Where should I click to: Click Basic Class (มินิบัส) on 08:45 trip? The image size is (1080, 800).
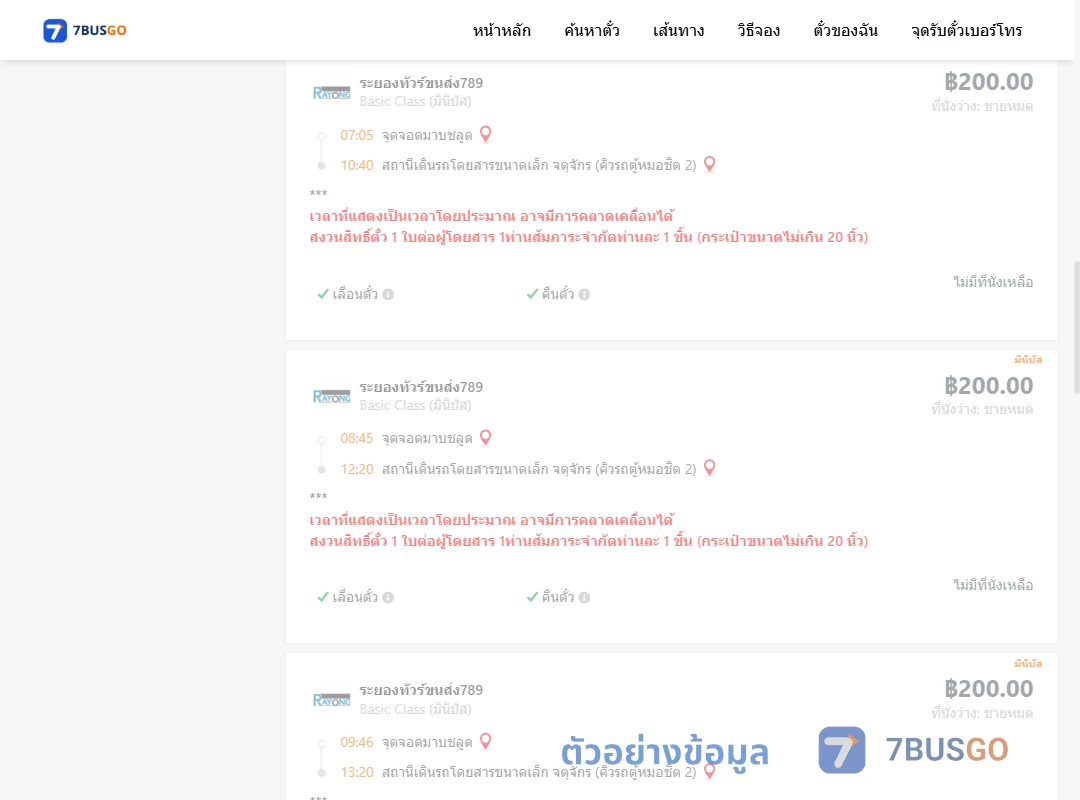(x=415, y=405)
